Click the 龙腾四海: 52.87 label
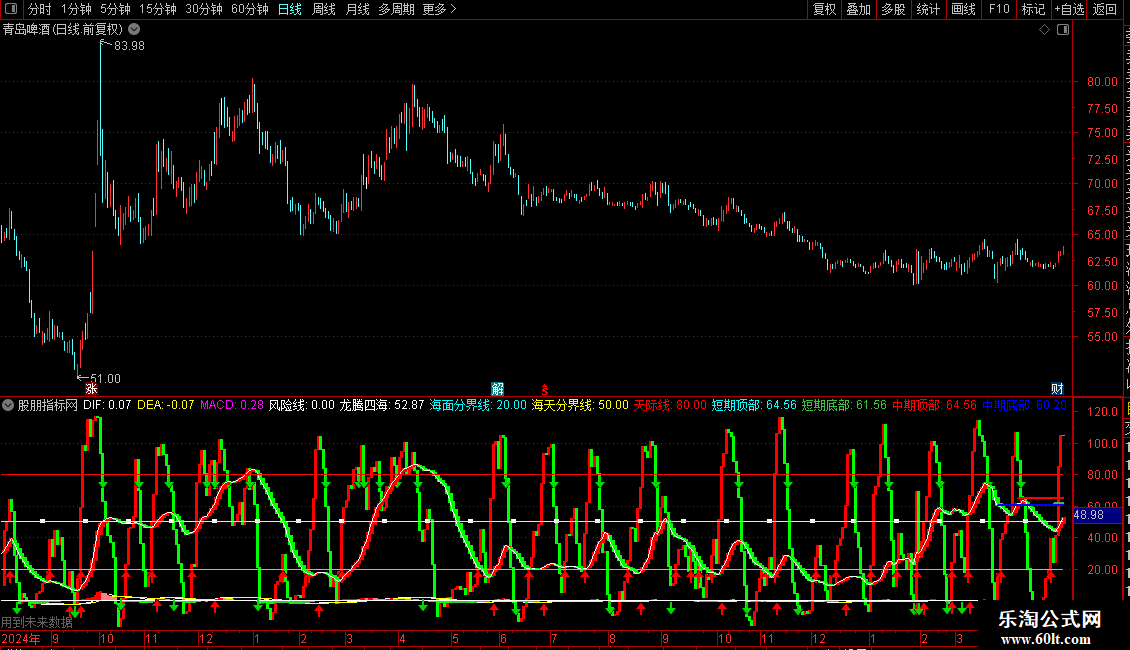 [382, 405]
